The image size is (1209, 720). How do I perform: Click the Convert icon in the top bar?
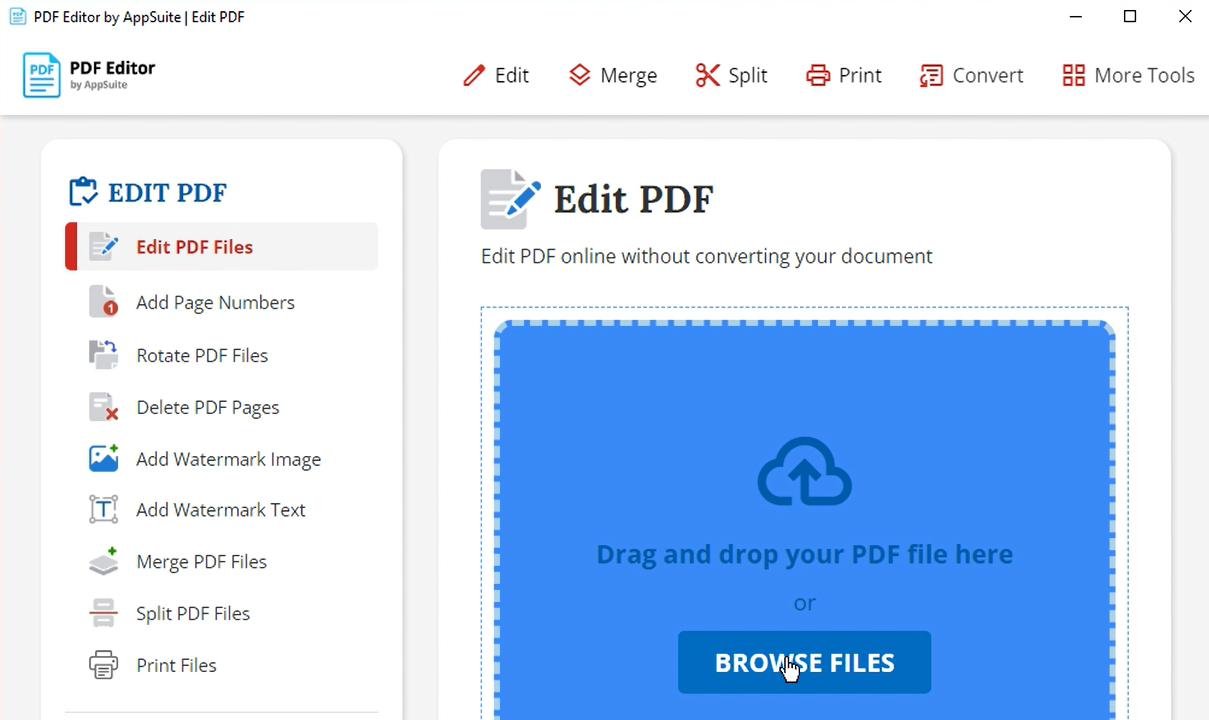coord(931,75)
